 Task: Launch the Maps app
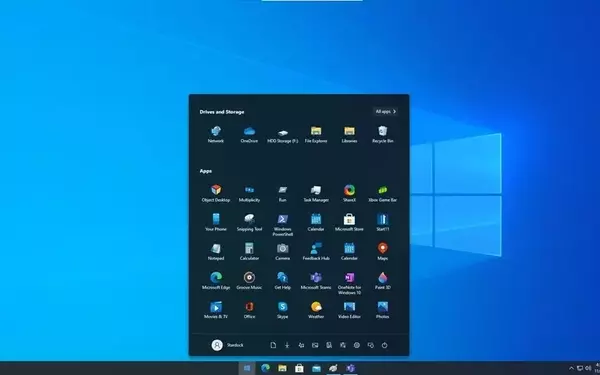383,251
